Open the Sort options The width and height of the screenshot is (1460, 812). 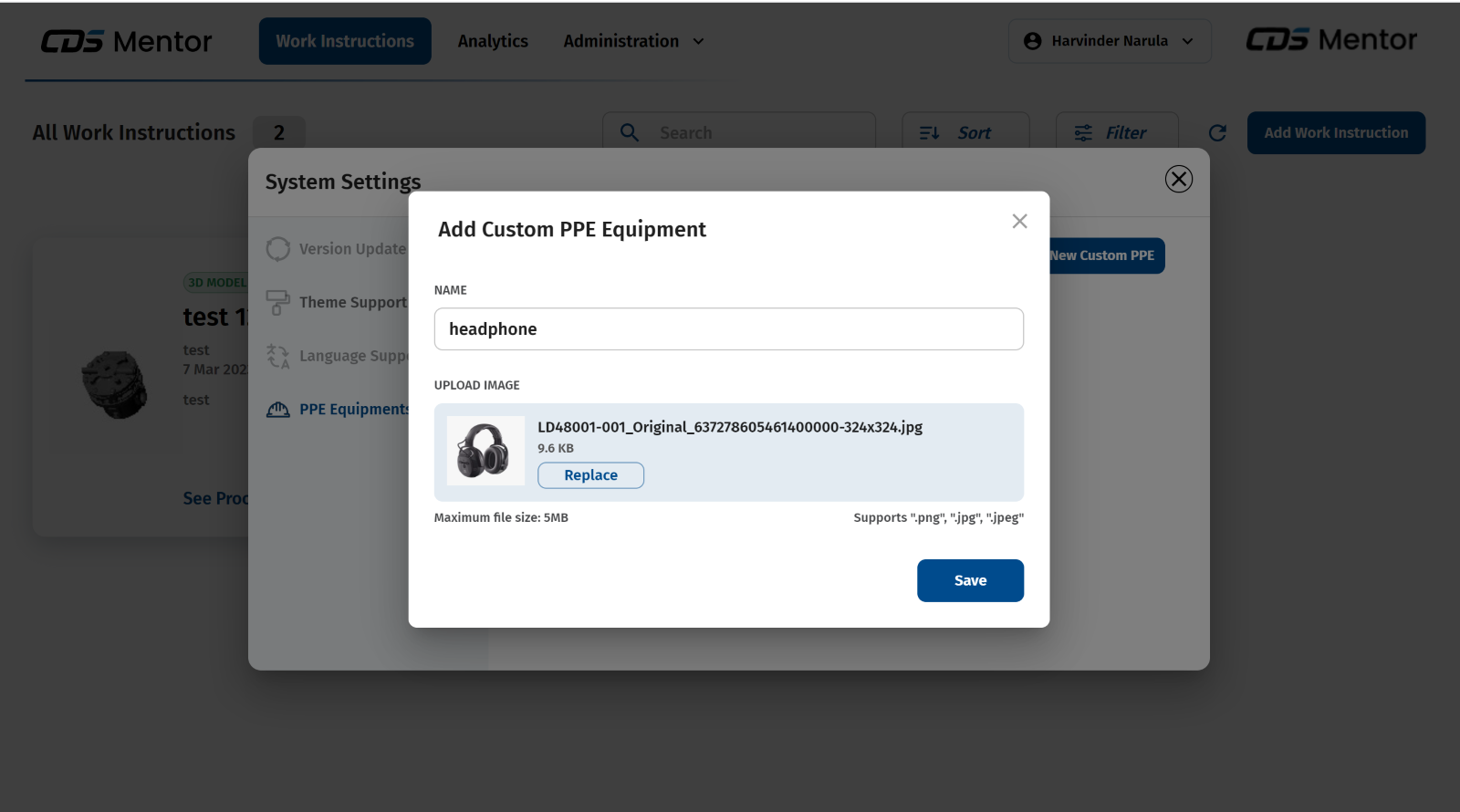(x=965, y=133)
